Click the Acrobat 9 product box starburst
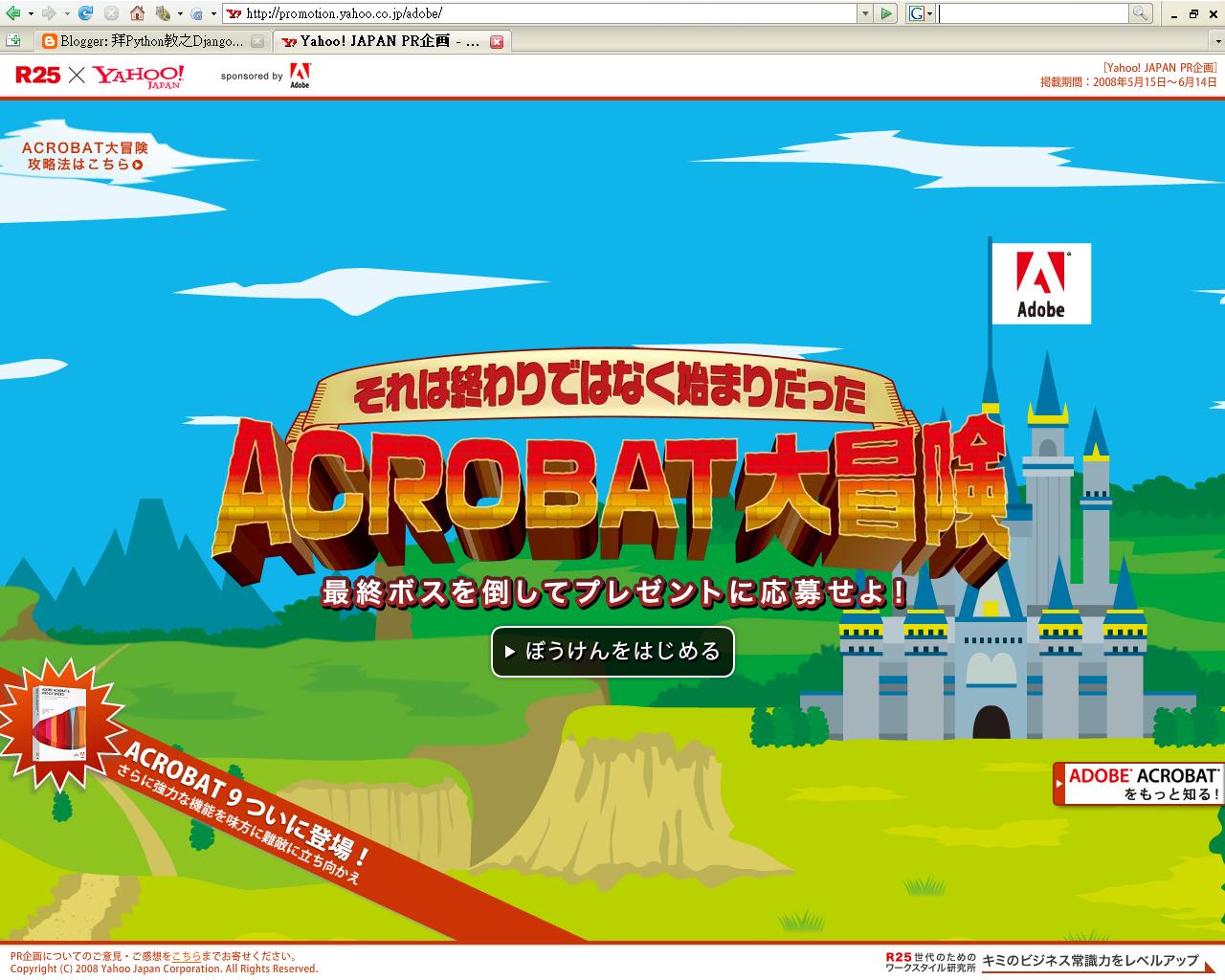 tap(59, 724)
